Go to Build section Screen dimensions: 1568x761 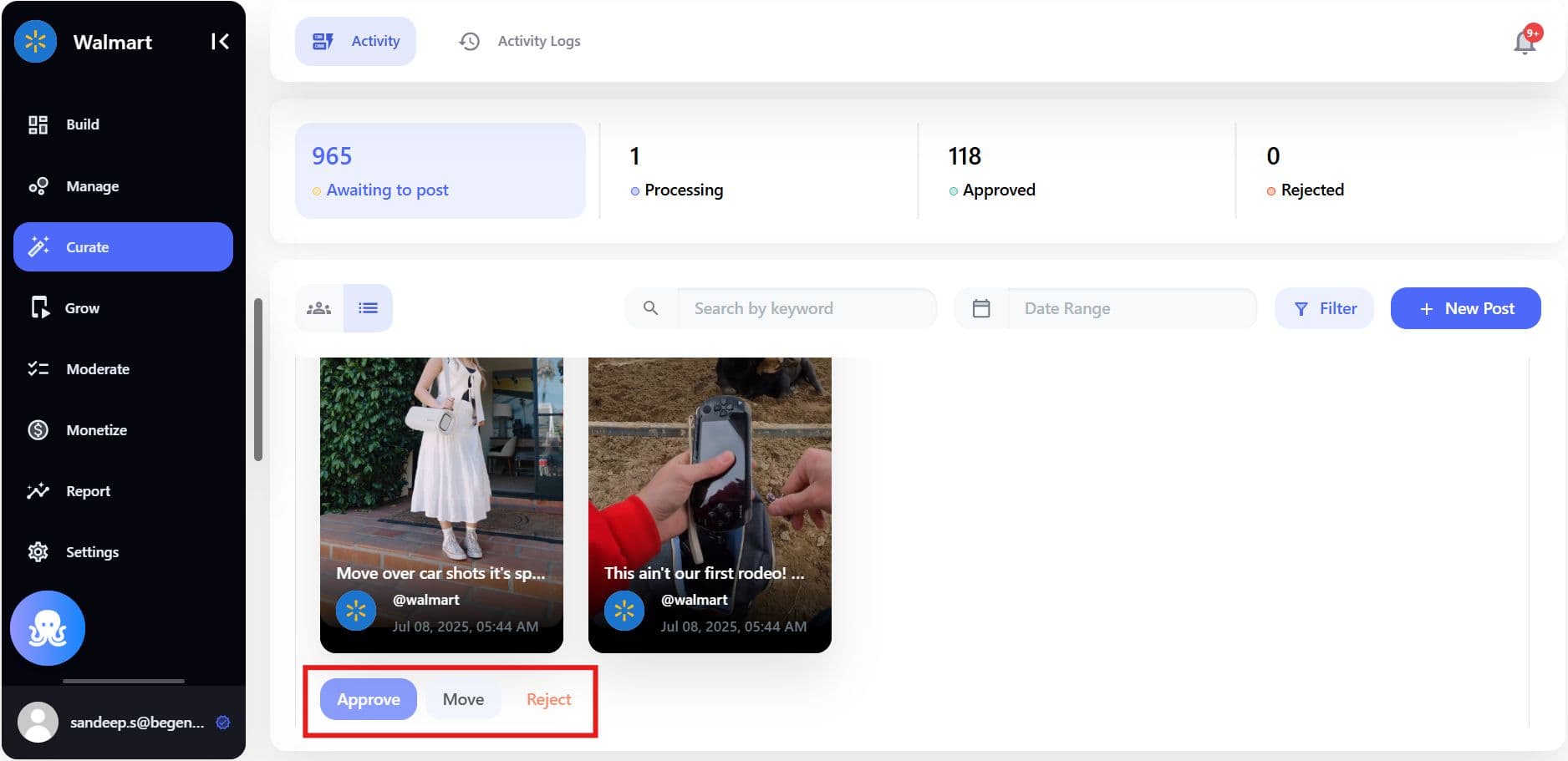(123, 124)
